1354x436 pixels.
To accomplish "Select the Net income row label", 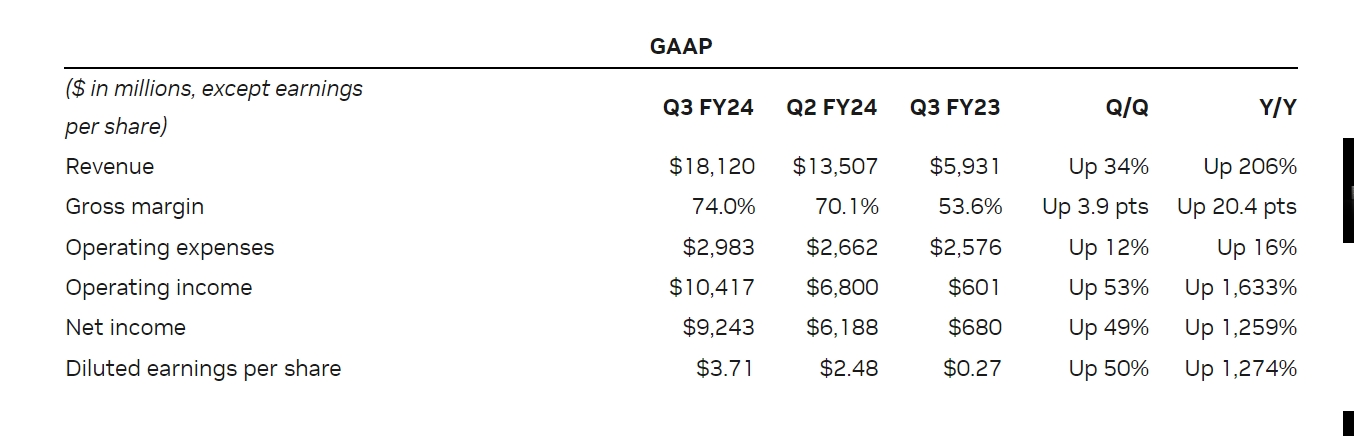I will point(126,328).
